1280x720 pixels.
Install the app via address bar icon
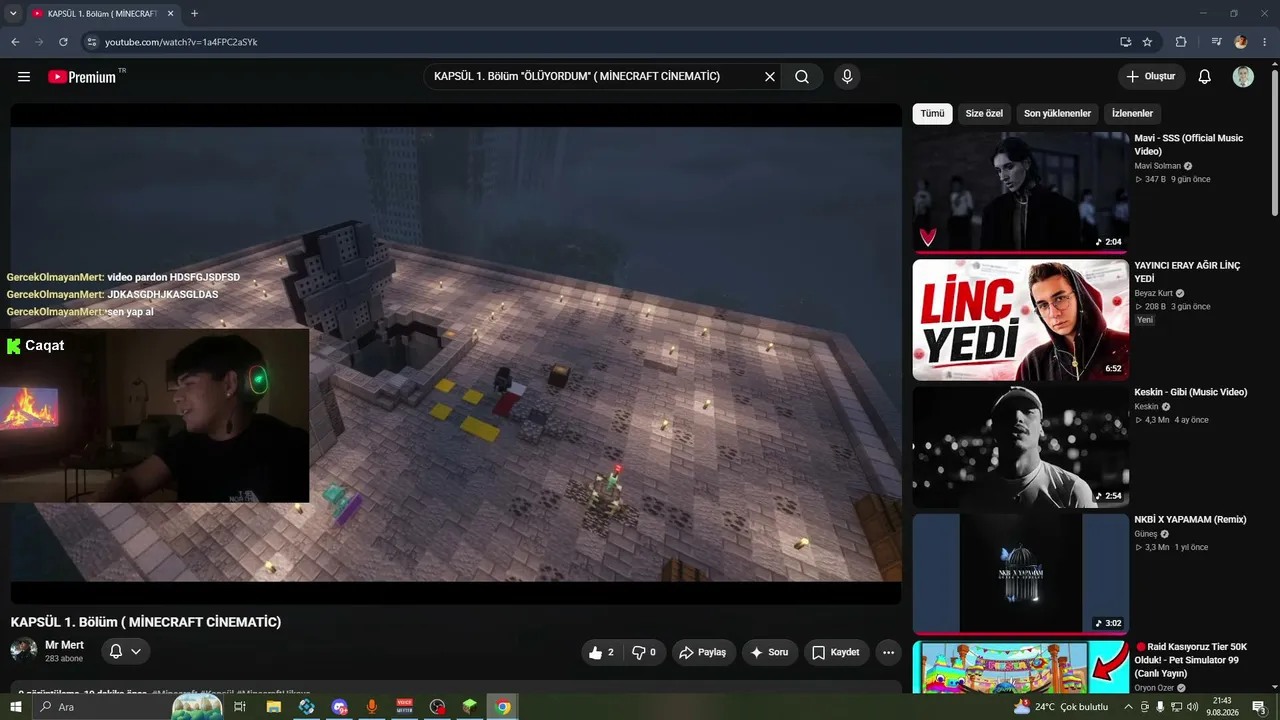1126,42
